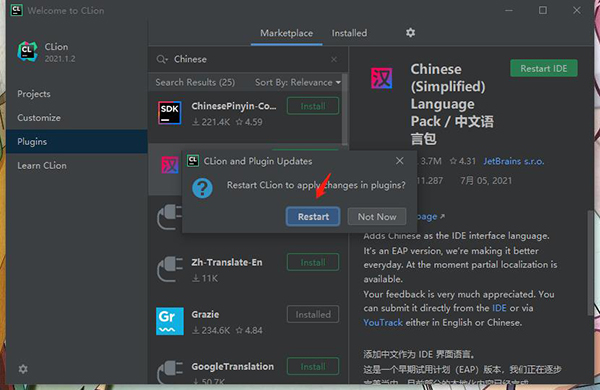Open the settings gear in the sidebar's bottom corner
This screenshot has width=600, height=390.
23,369
